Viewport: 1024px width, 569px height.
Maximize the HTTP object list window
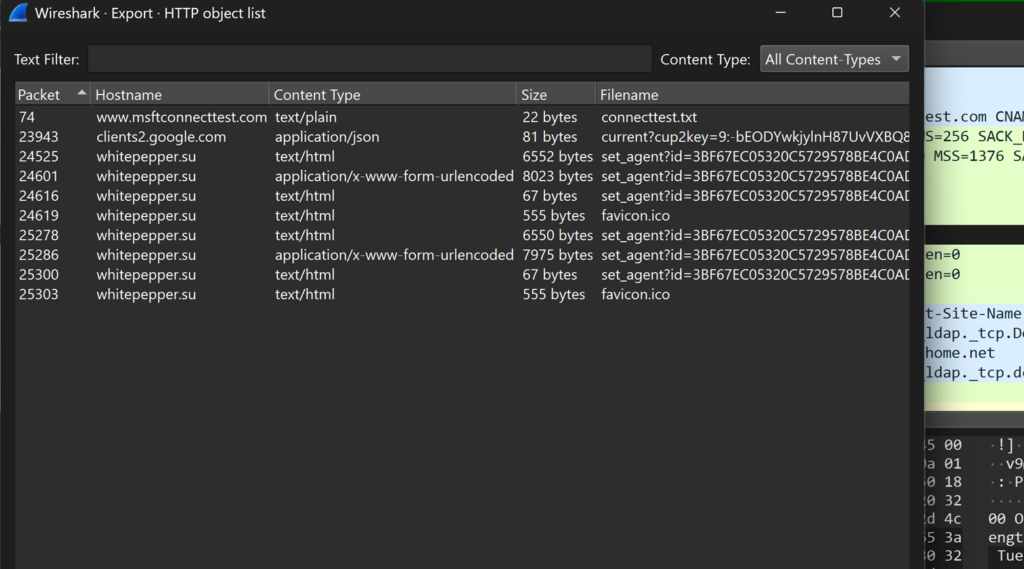pos(837,13)
